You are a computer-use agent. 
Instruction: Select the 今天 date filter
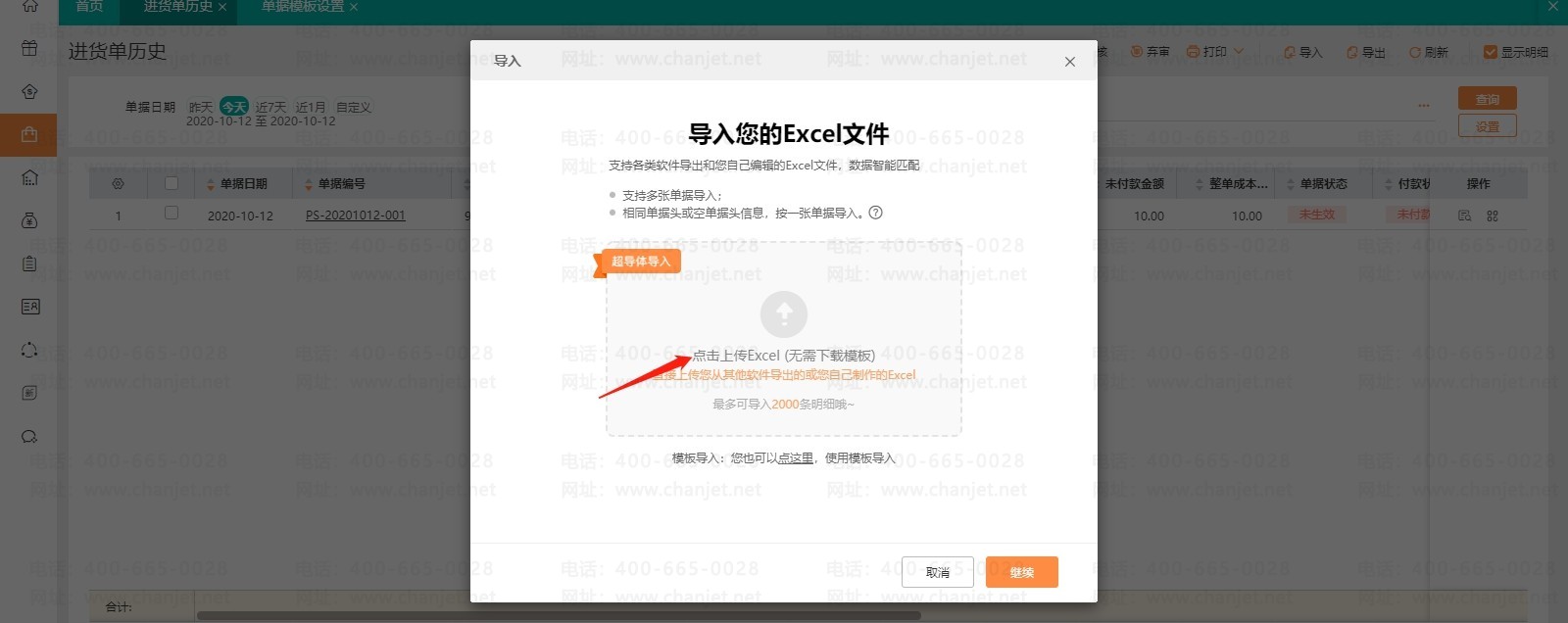coord(234,107)
